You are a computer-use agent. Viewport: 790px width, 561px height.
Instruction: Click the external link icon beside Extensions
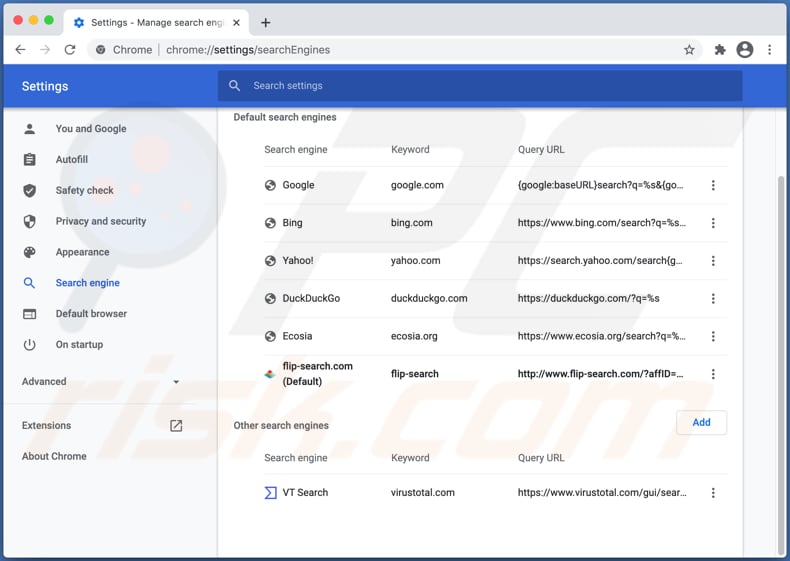176,425
